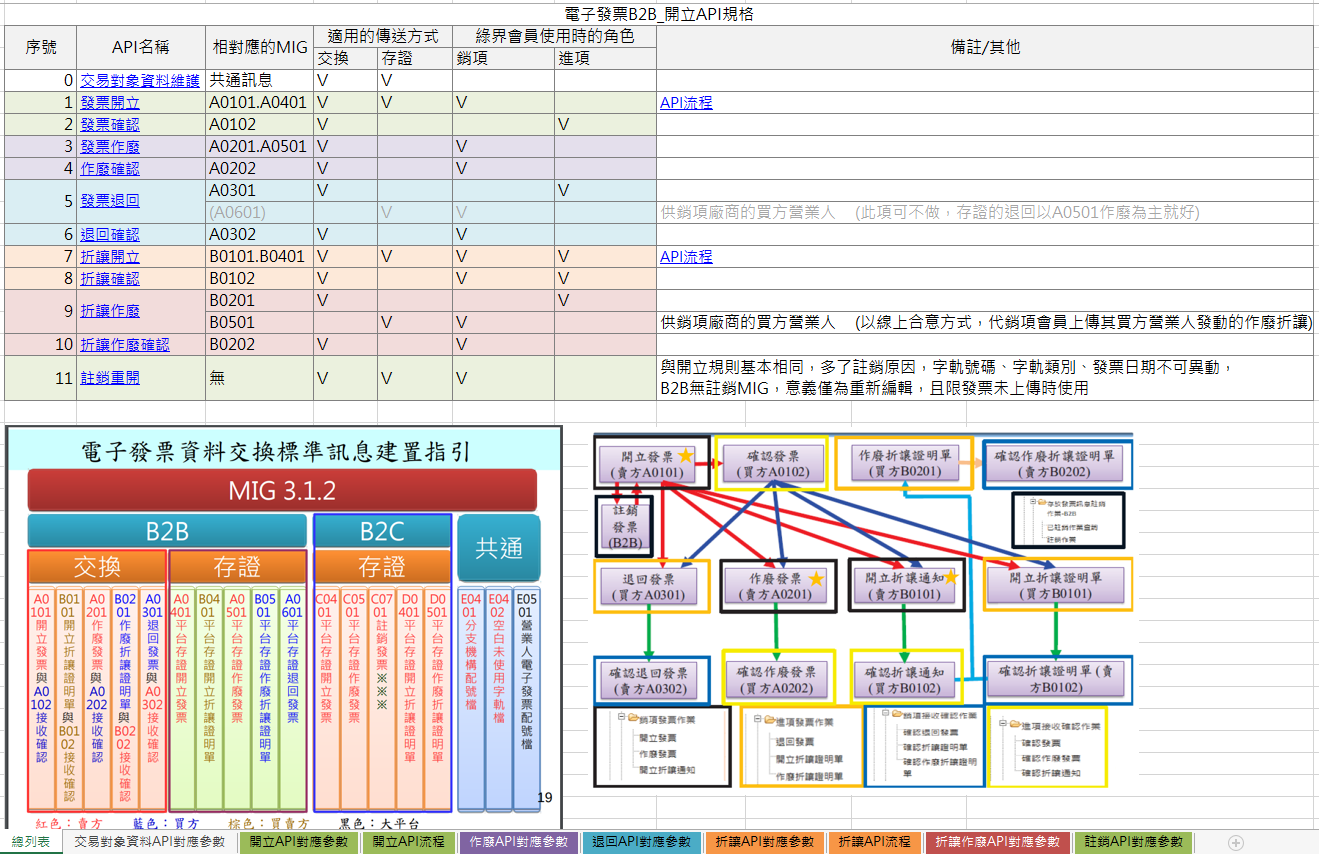
Task: Click the add new sheet plus icon
Action: click(x=1236, y=842)
